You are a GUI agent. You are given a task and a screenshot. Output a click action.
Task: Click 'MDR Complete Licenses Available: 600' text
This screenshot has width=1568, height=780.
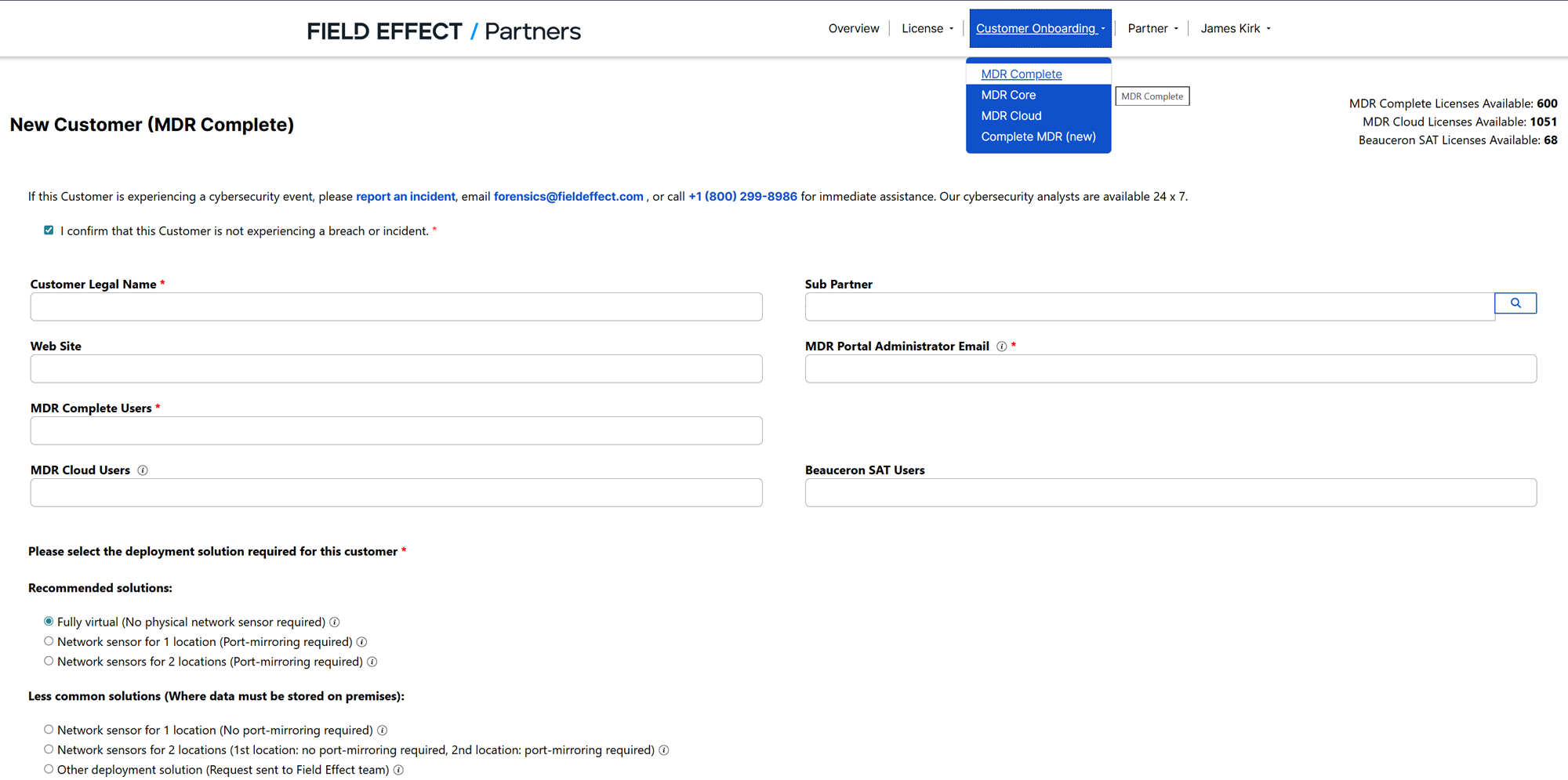click(x=1453, y=103)
